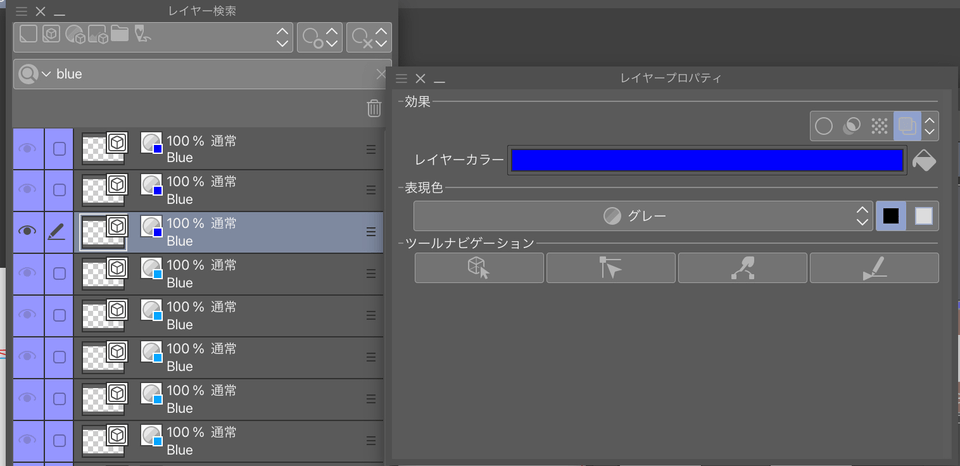Close the Layer Search panel
The image size is (960, 466).
[40, 12]
